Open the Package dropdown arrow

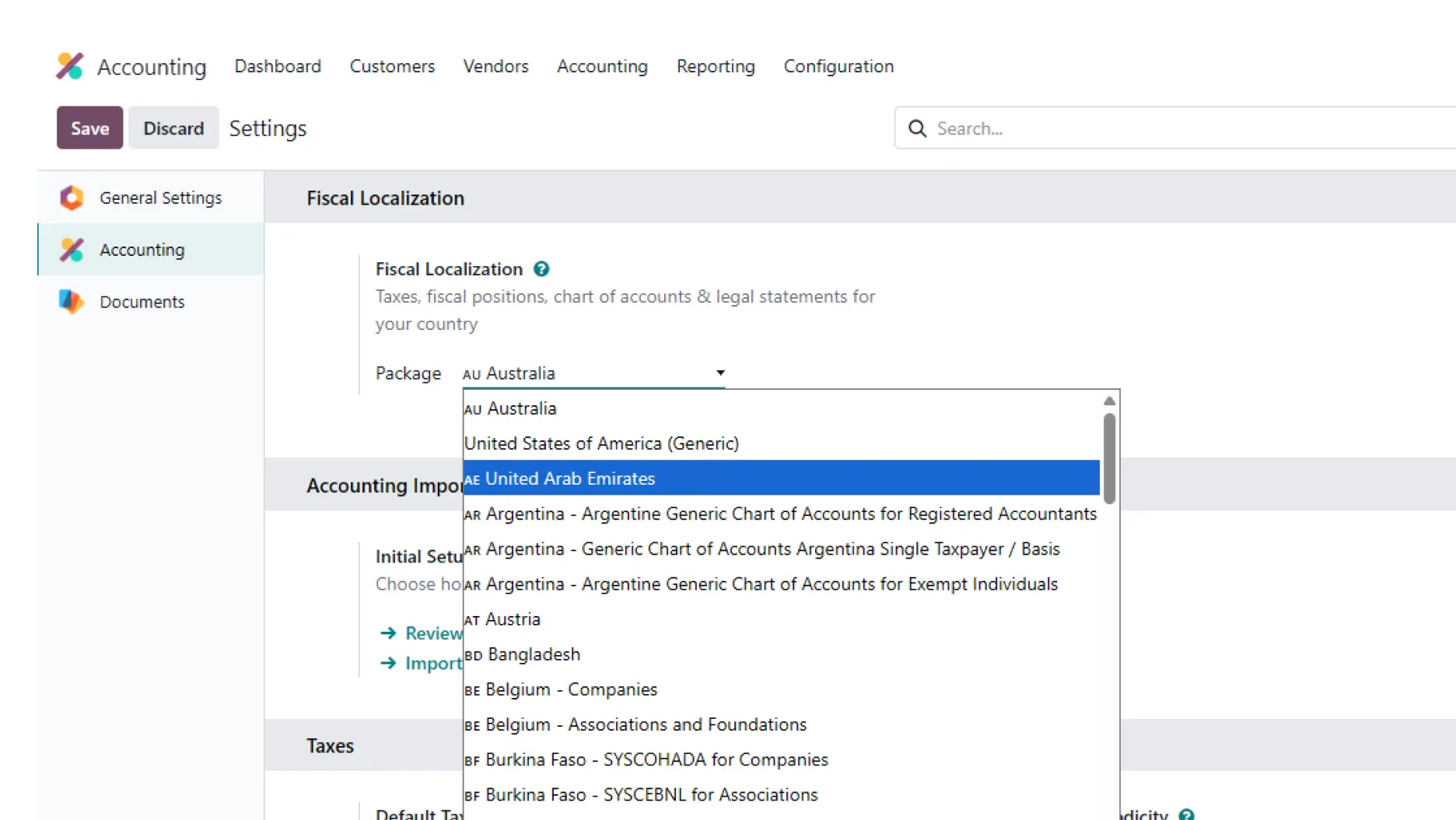pyautogui.click(x=720, y=373)
